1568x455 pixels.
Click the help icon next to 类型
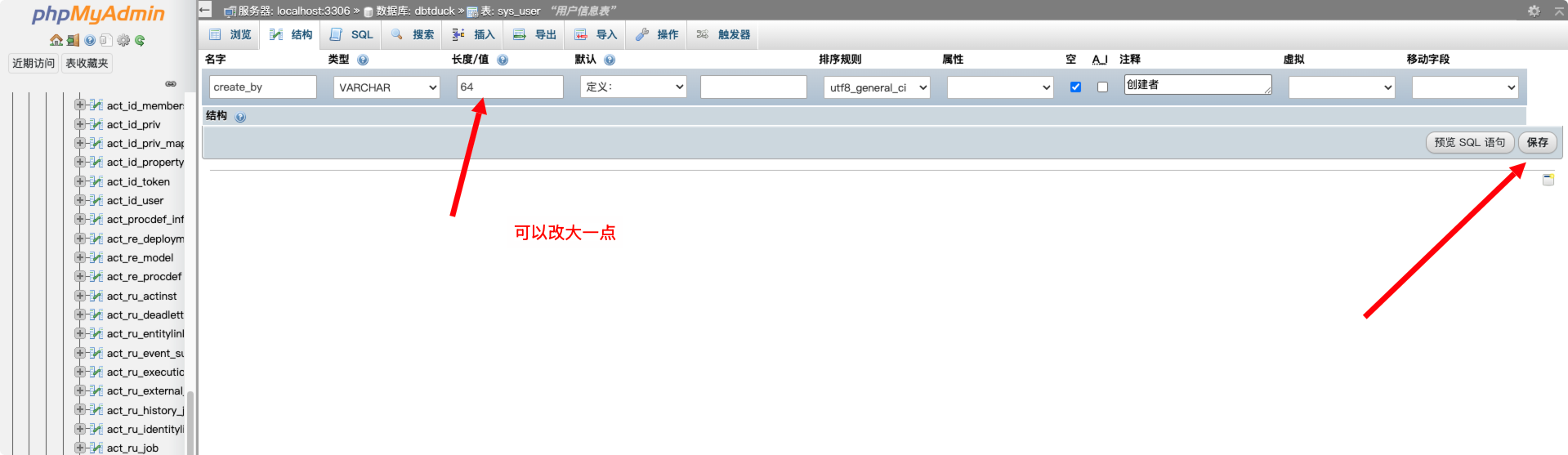(363, 60)
